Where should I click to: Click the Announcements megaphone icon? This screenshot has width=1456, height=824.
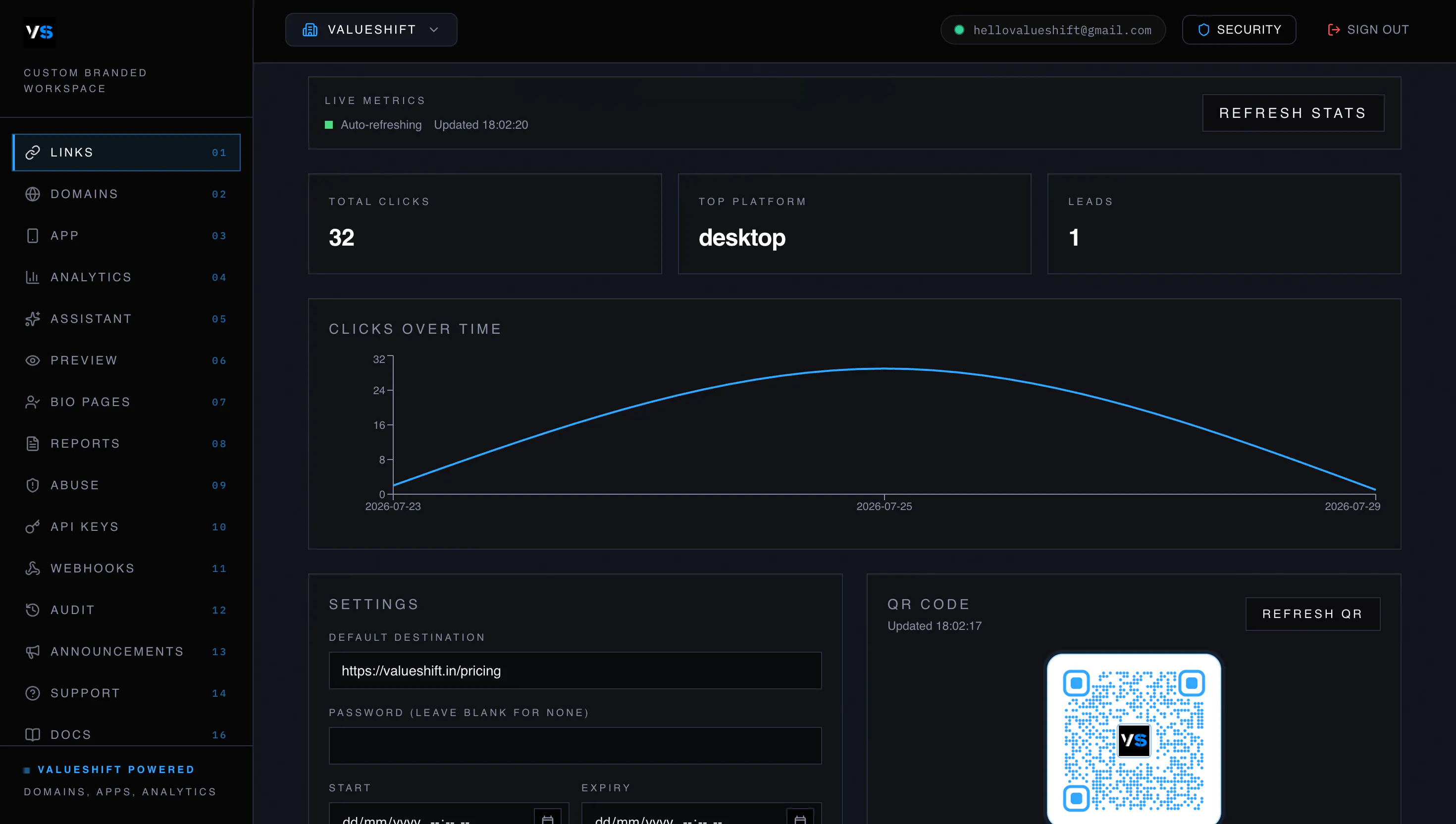click(33, 651)
